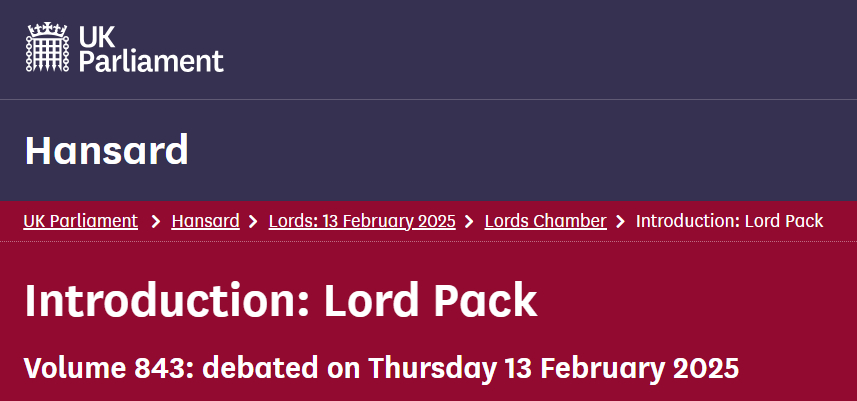Select the current breadcrumb Introduction: Lord Pack
Image resolution: width=857 pixels, height=401 pixels.
[x=729, y=221]
